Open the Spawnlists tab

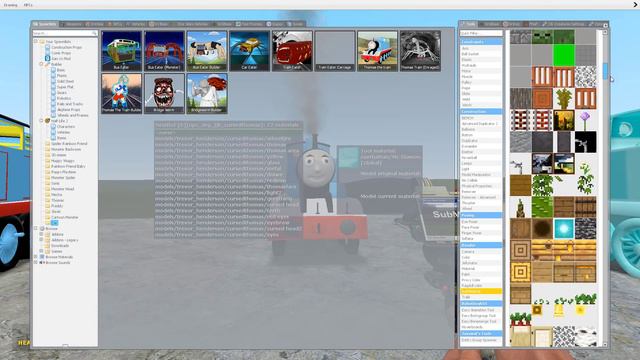click(x=45, y=24)
